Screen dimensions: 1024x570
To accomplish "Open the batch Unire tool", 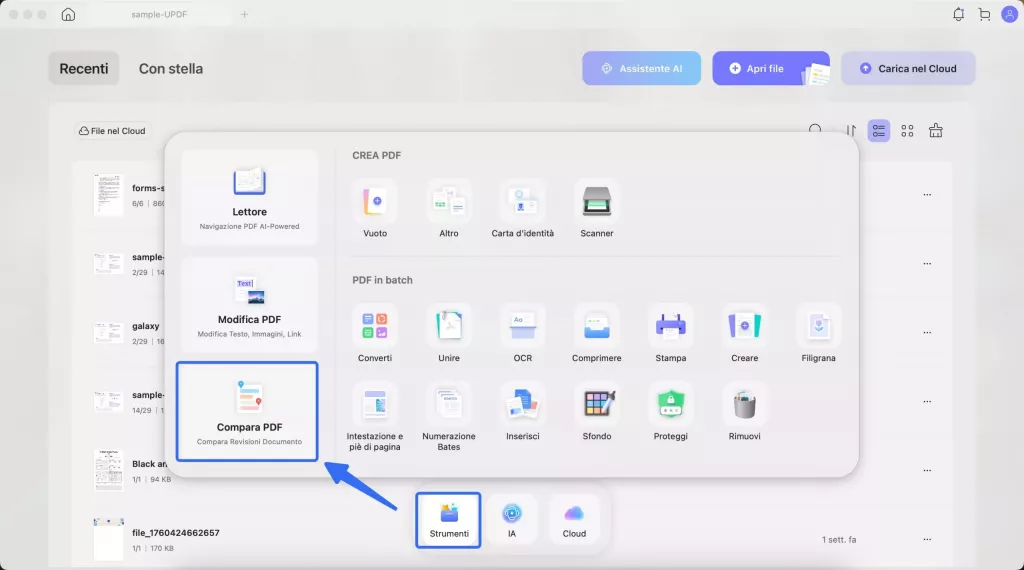I will (x=449, y=333).
